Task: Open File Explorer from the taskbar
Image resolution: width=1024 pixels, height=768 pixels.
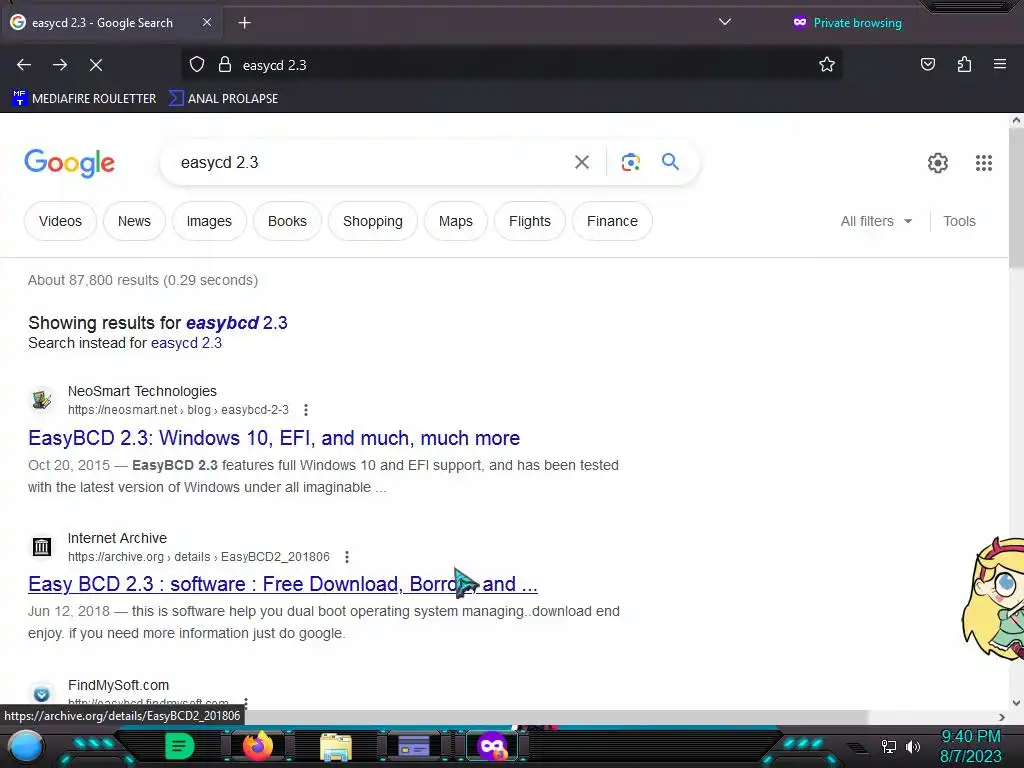Action: [336, 747]
